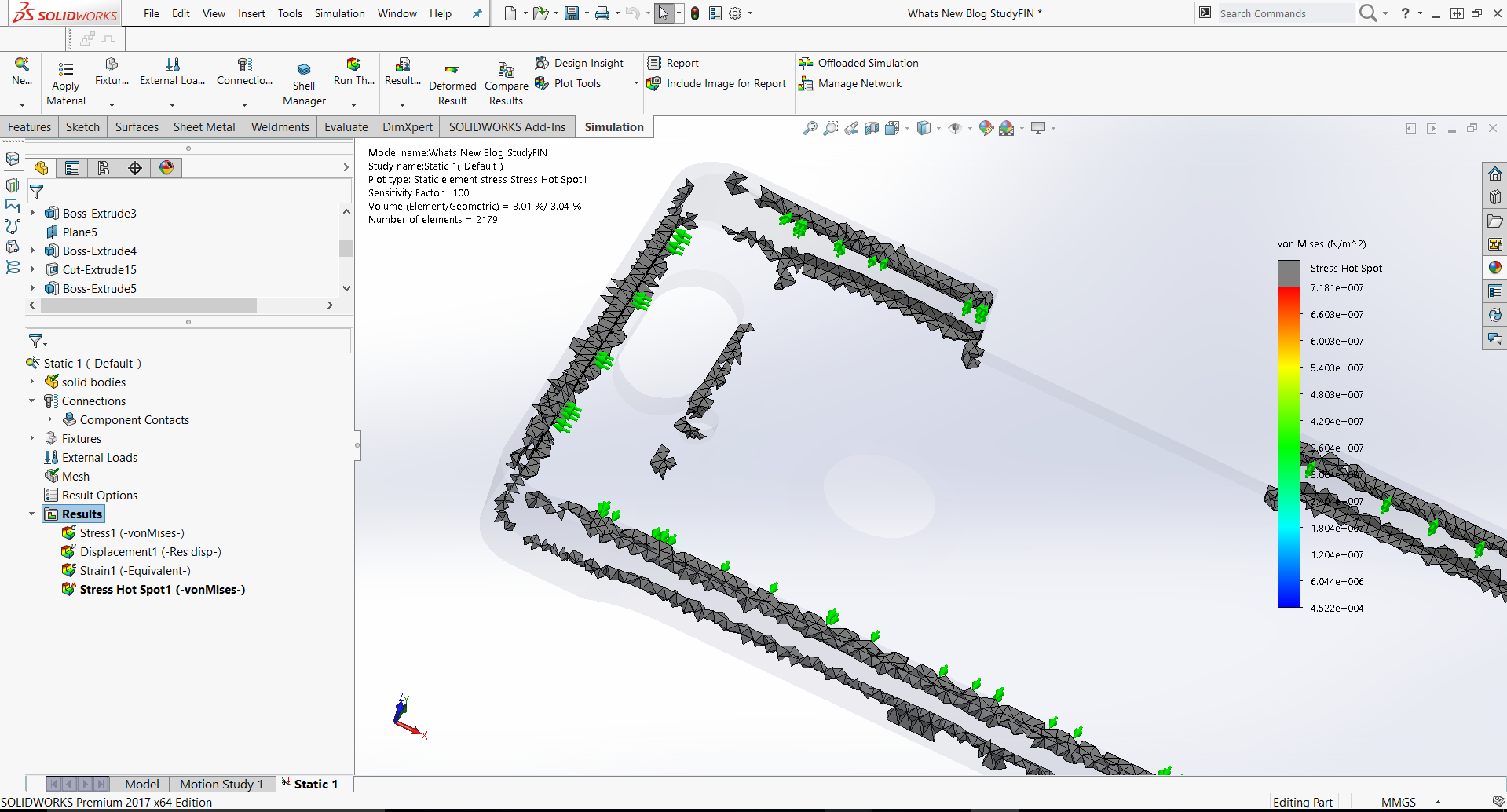Image resolution: width=1507 pixels, height=812 pixels.
Task: Open Compare Results tool
Action: pyautogui.click(x=506, y=70)
